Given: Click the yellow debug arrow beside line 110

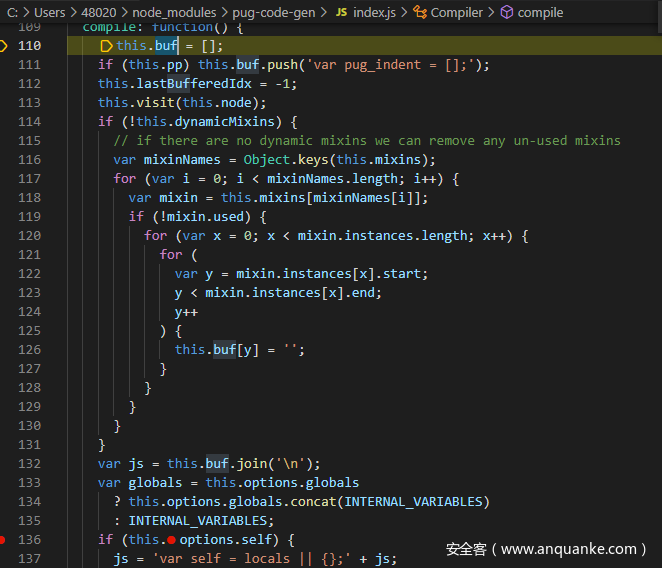Looking at the screenshot, I should coord(5,46).
